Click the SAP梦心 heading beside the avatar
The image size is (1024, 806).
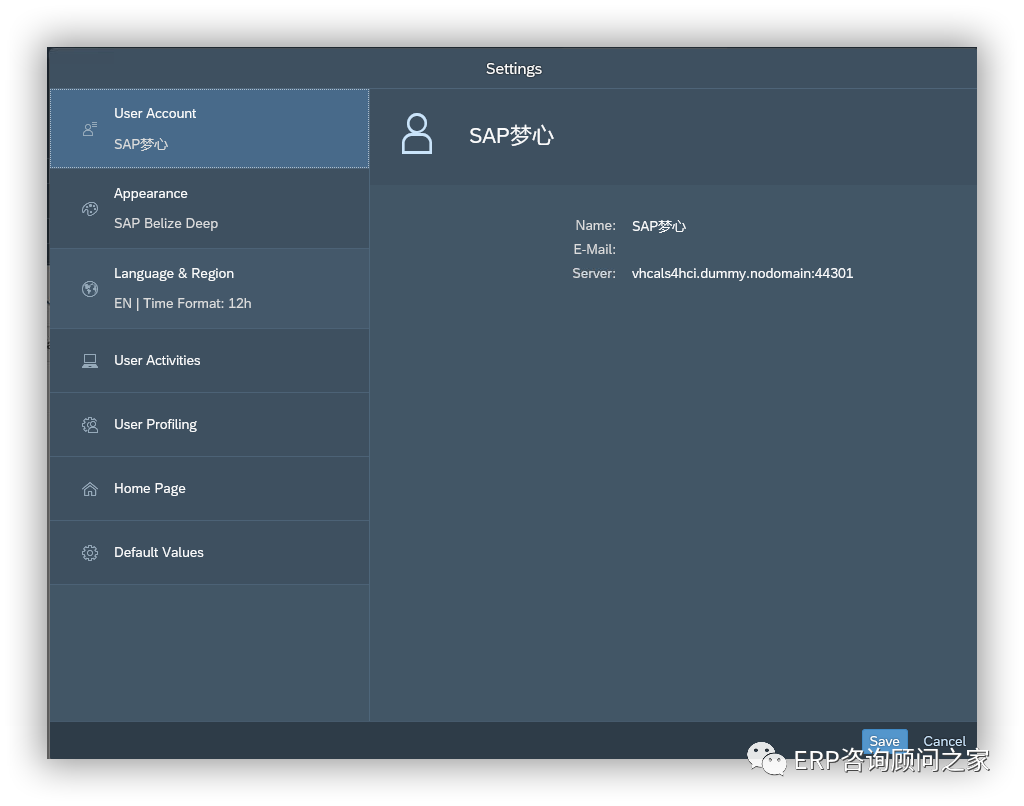511,135
